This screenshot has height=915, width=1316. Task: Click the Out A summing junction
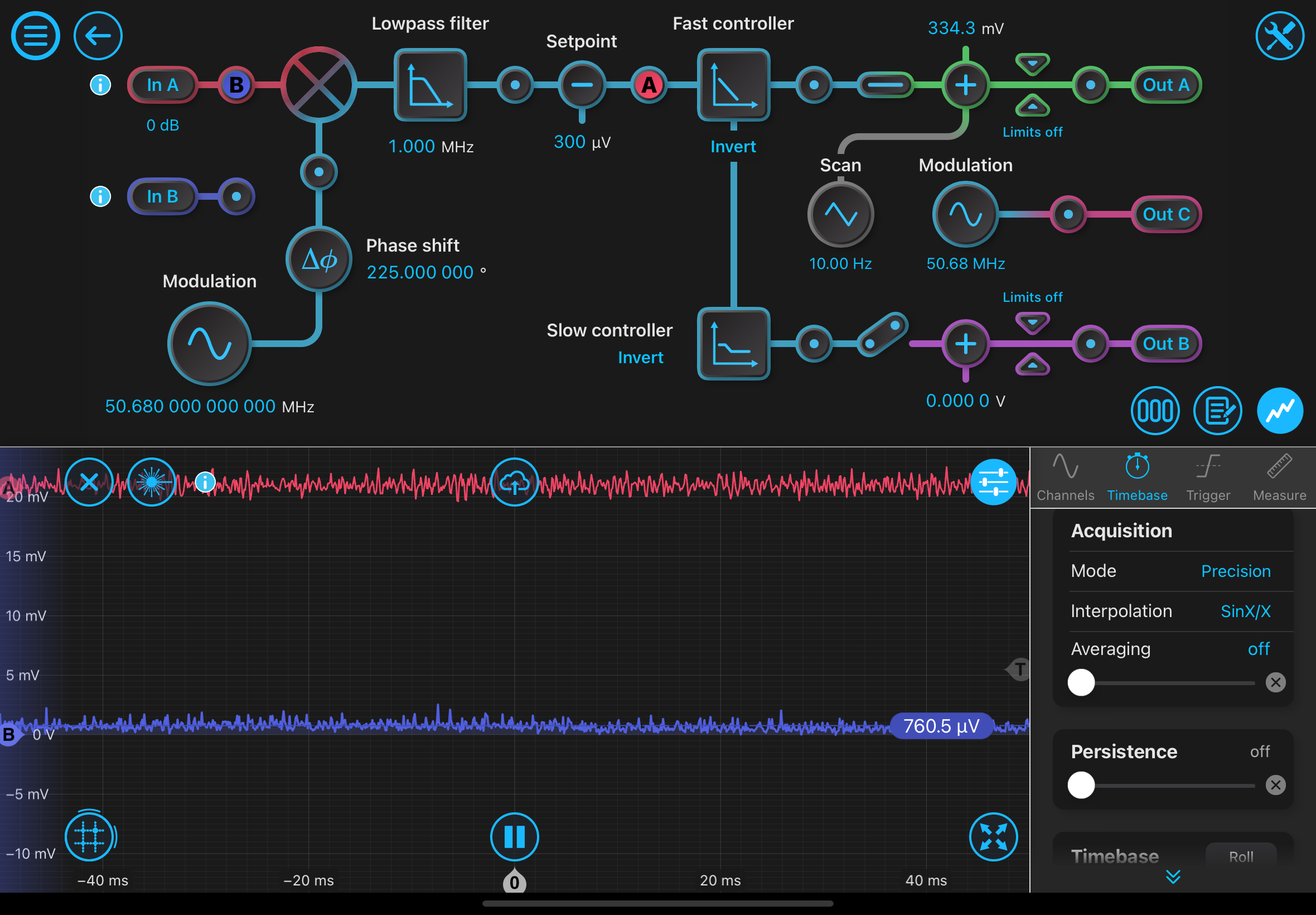pyautogui.click(x=965, y=85)
